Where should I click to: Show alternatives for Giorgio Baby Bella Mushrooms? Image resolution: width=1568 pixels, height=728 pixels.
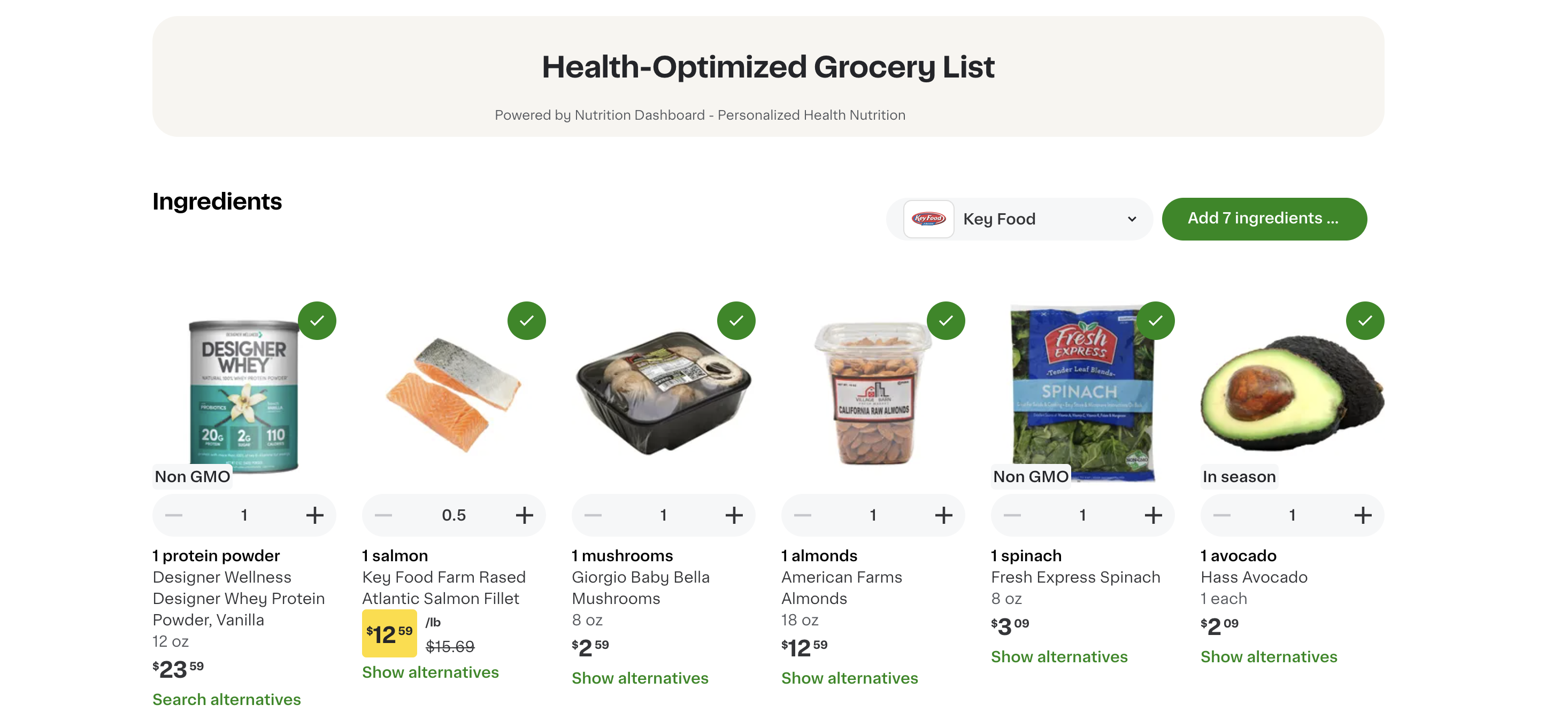tap(640, 678)
